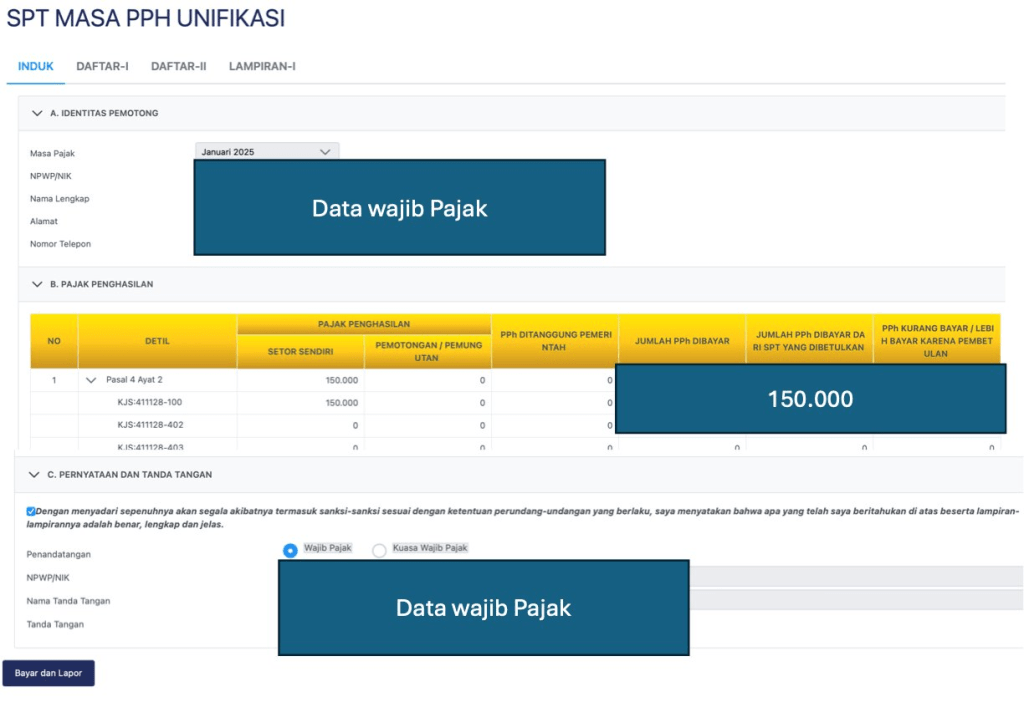Toggle the declaration statement checkbox
This screenshot has height=702, width=1024.
point(31,511)
